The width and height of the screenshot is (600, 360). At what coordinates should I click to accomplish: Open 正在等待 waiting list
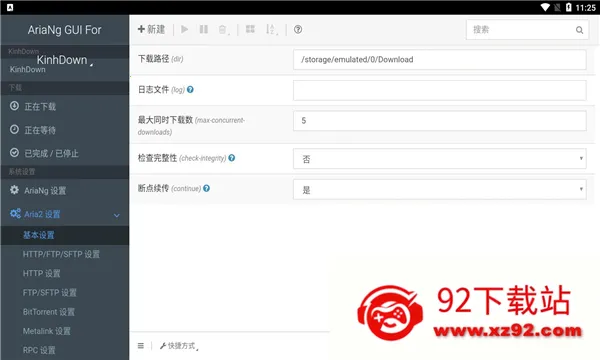[x=65, y=130]
